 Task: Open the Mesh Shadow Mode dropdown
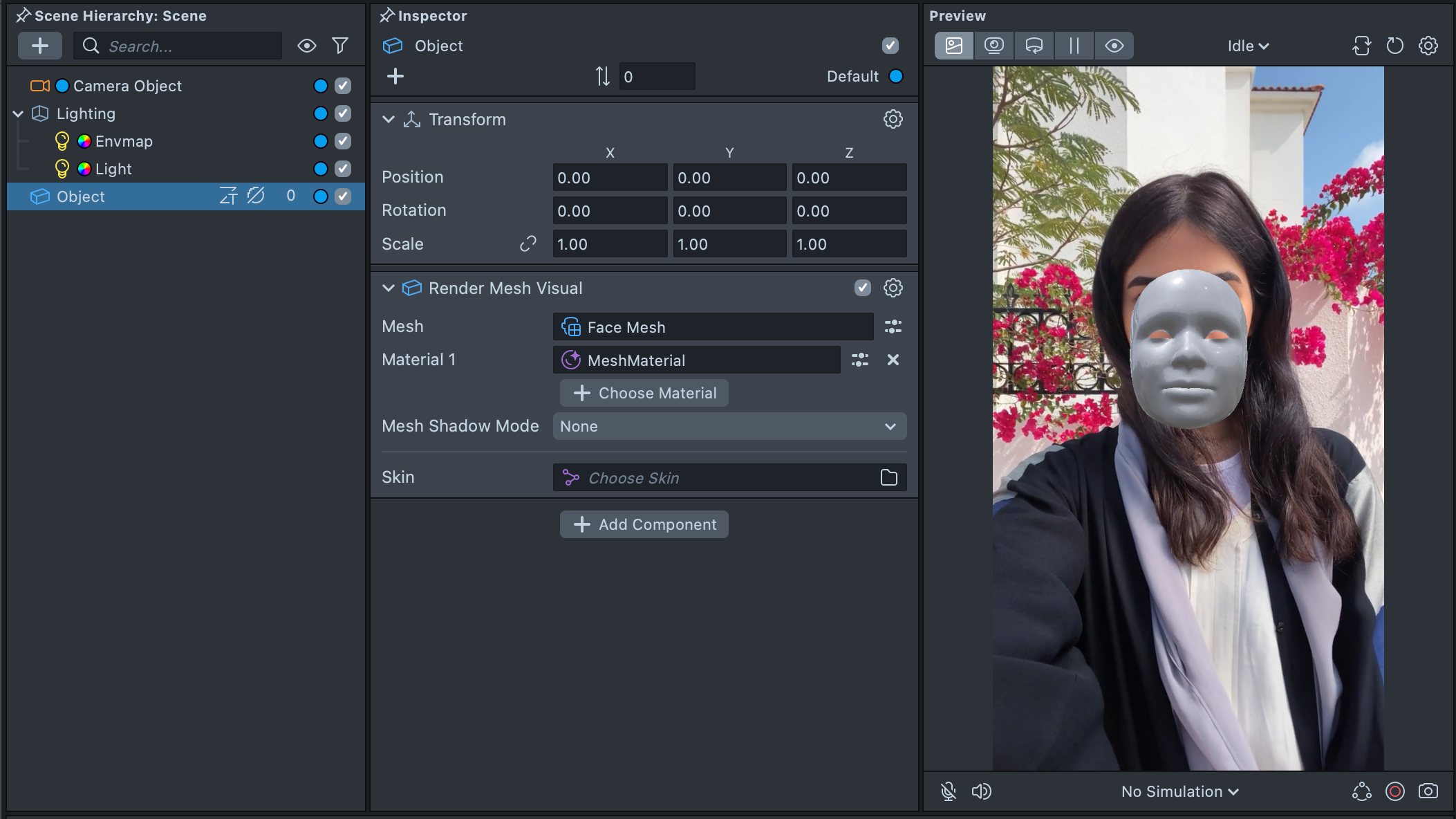[x=729, y=426]
